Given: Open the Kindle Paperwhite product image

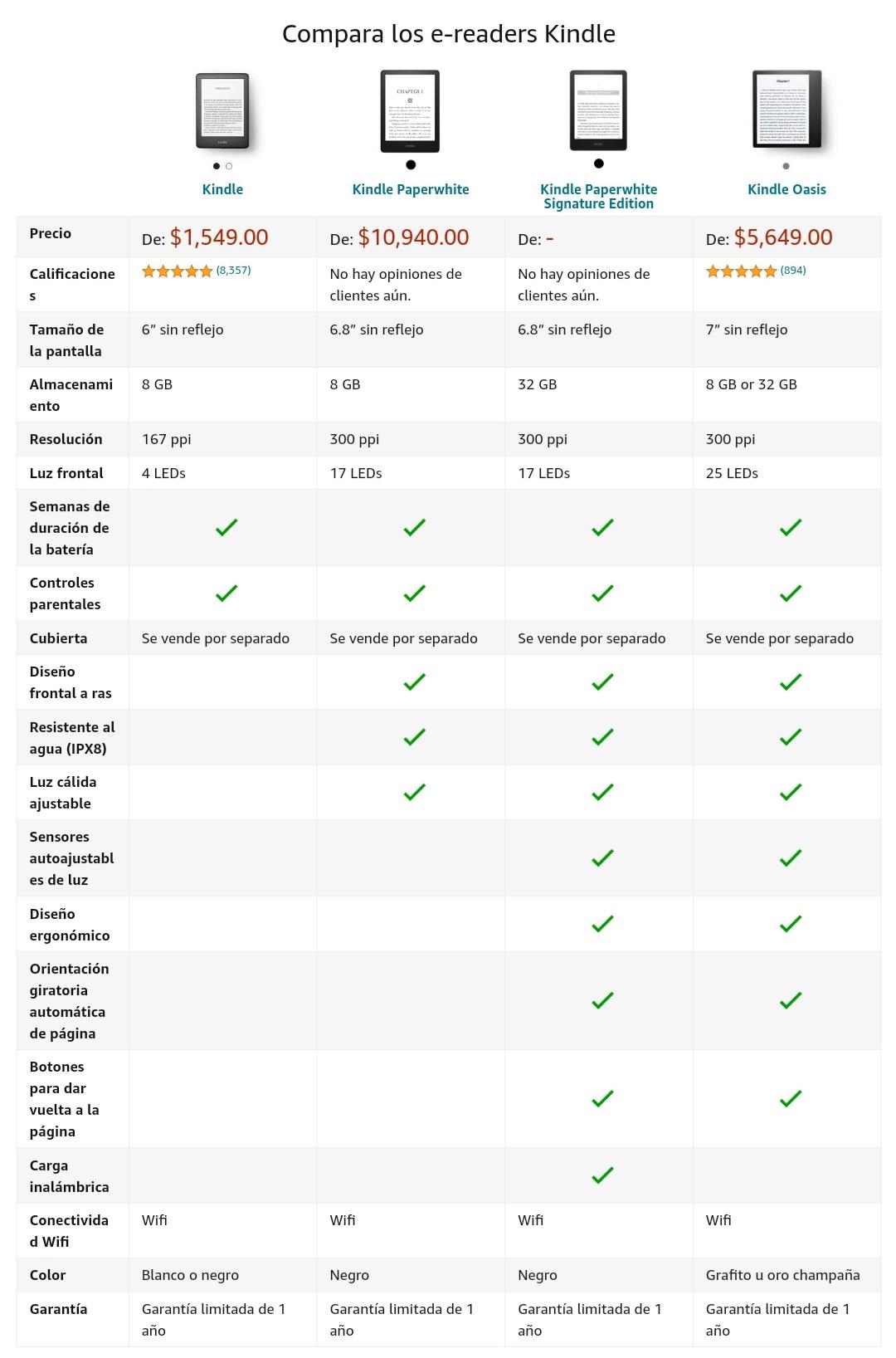Looking at the screenshot, I should pos(410,111).
